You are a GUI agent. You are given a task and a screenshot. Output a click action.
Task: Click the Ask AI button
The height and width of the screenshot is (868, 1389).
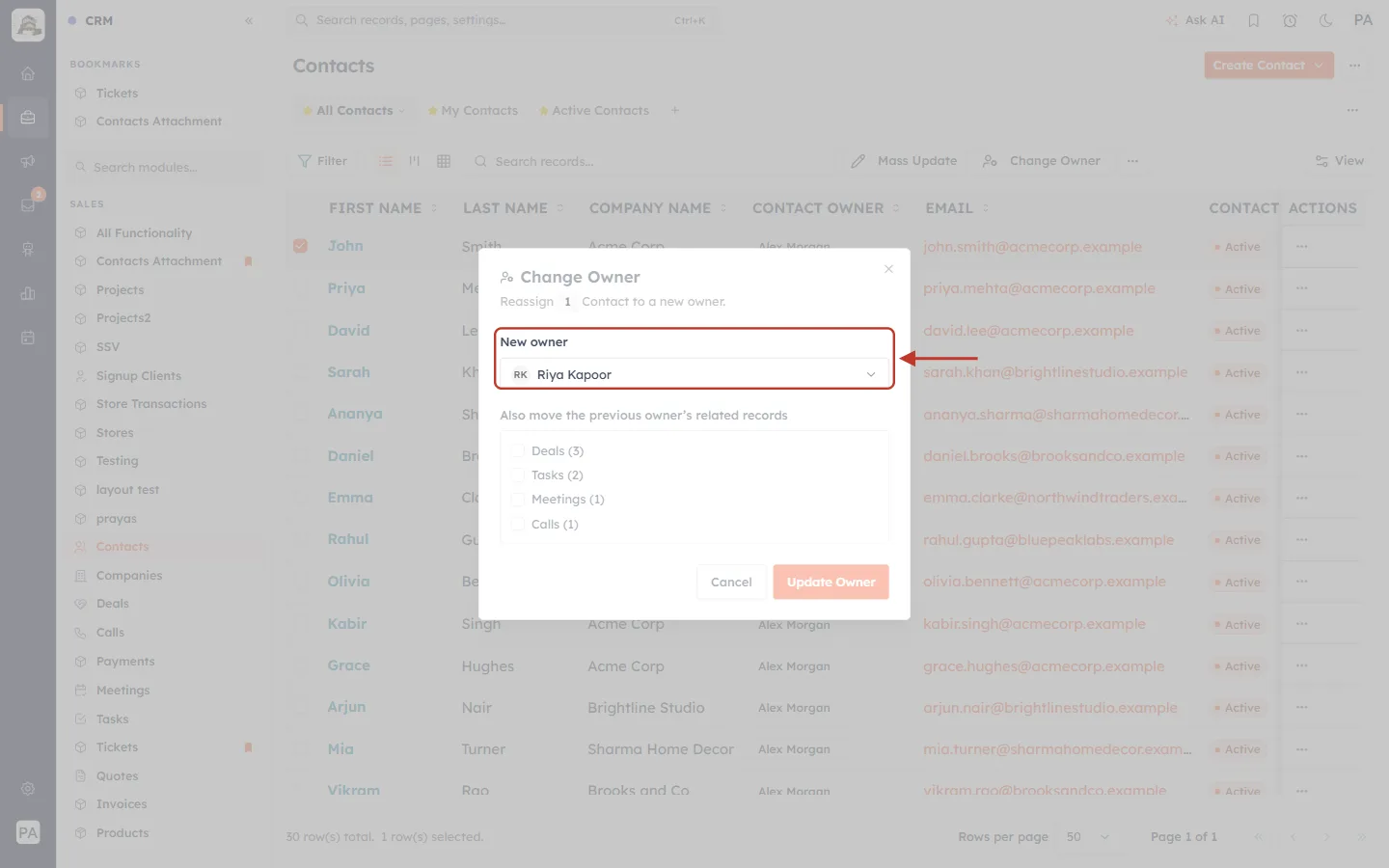pos(1195,20)
